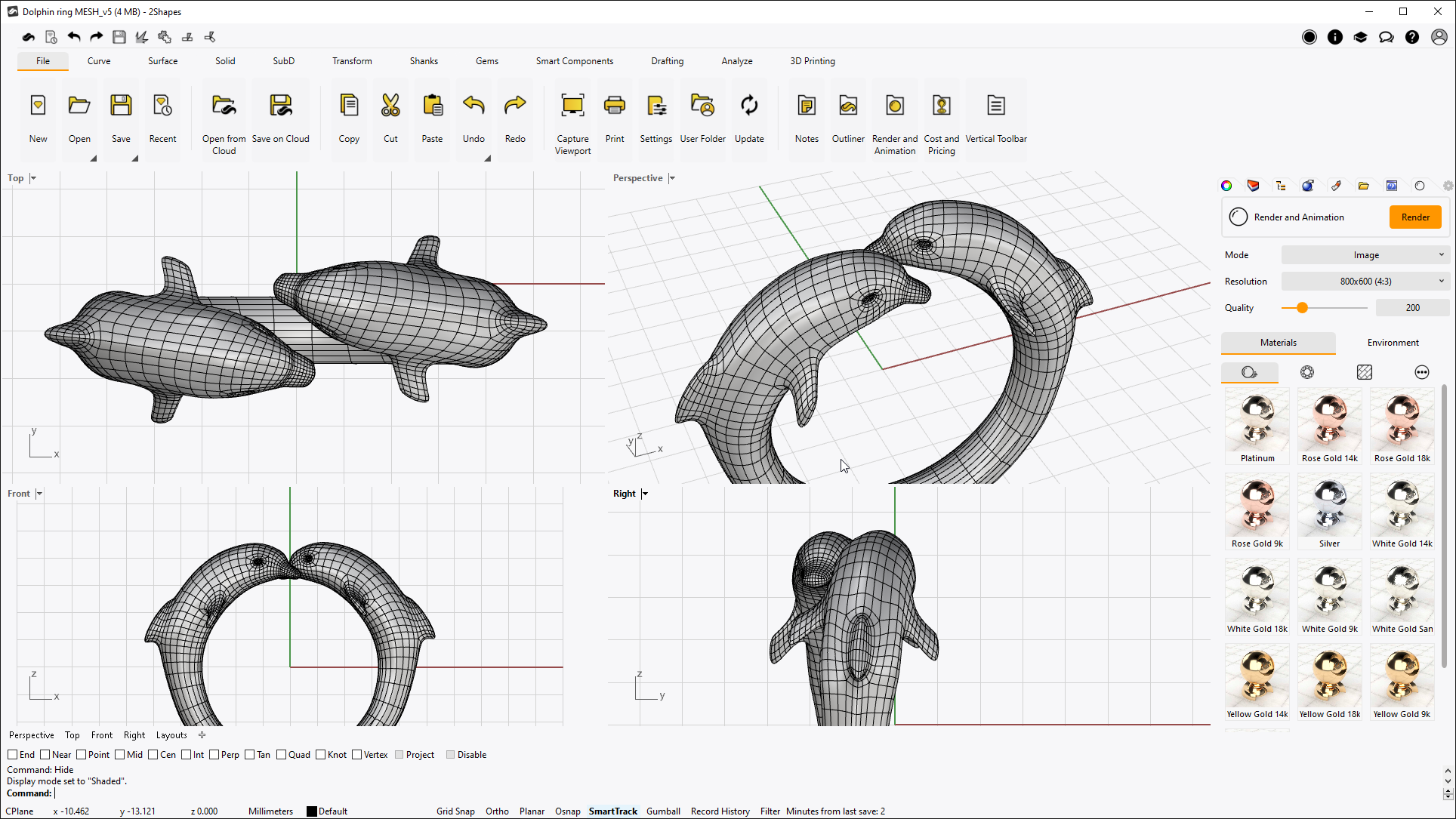Toggle Record History in status bar
Screen dimensions: 1456x819
(720, 811)
